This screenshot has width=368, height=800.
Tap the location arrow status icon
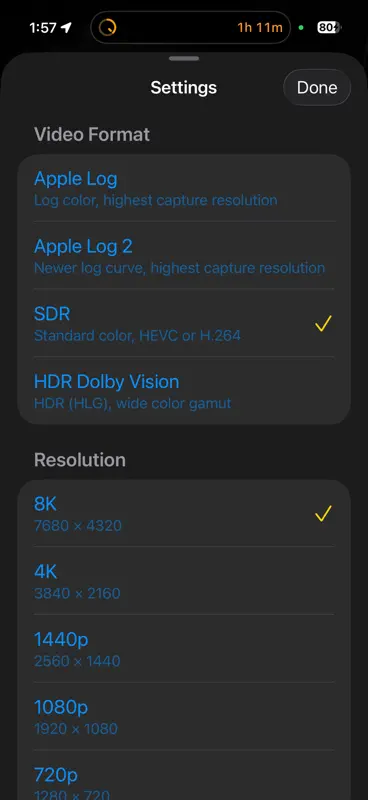66,28
